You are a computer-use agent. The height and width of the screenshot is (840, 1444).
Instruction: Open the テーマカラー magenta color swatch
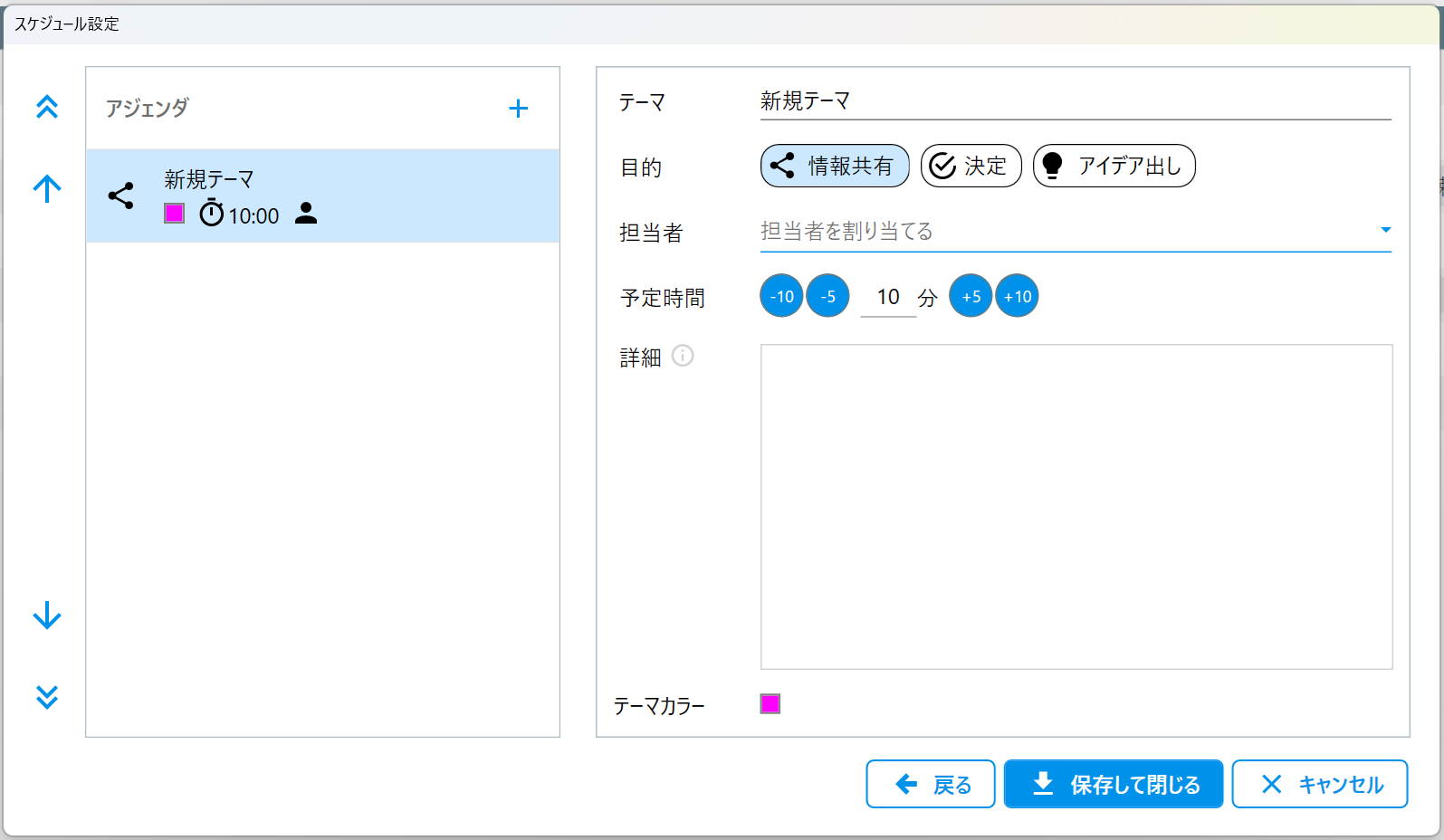coord(770,704)
